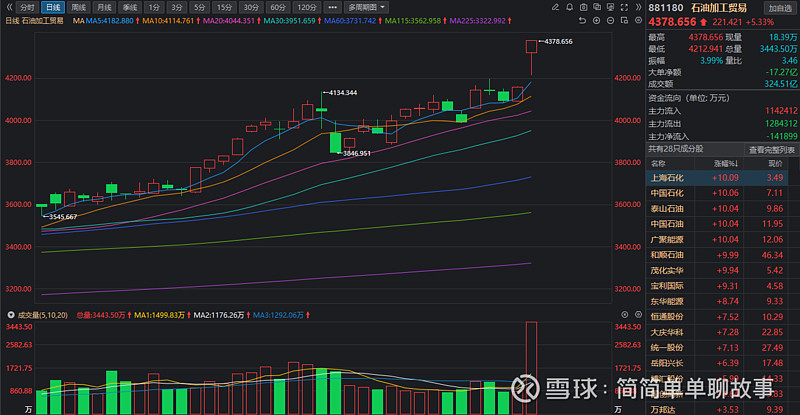Viewport: 800px width, 415px height.
Task: Click the MA115 indicator label
Action: click(x=415, y=21)
